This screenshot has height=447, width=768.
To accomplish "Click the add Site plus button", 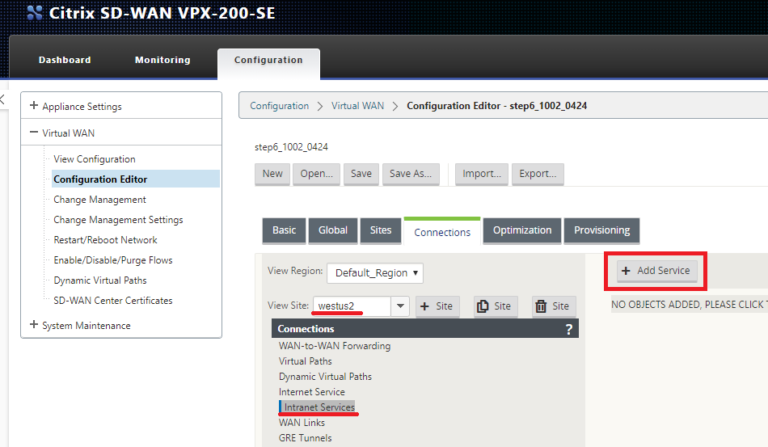I will (x=437, y=306).
